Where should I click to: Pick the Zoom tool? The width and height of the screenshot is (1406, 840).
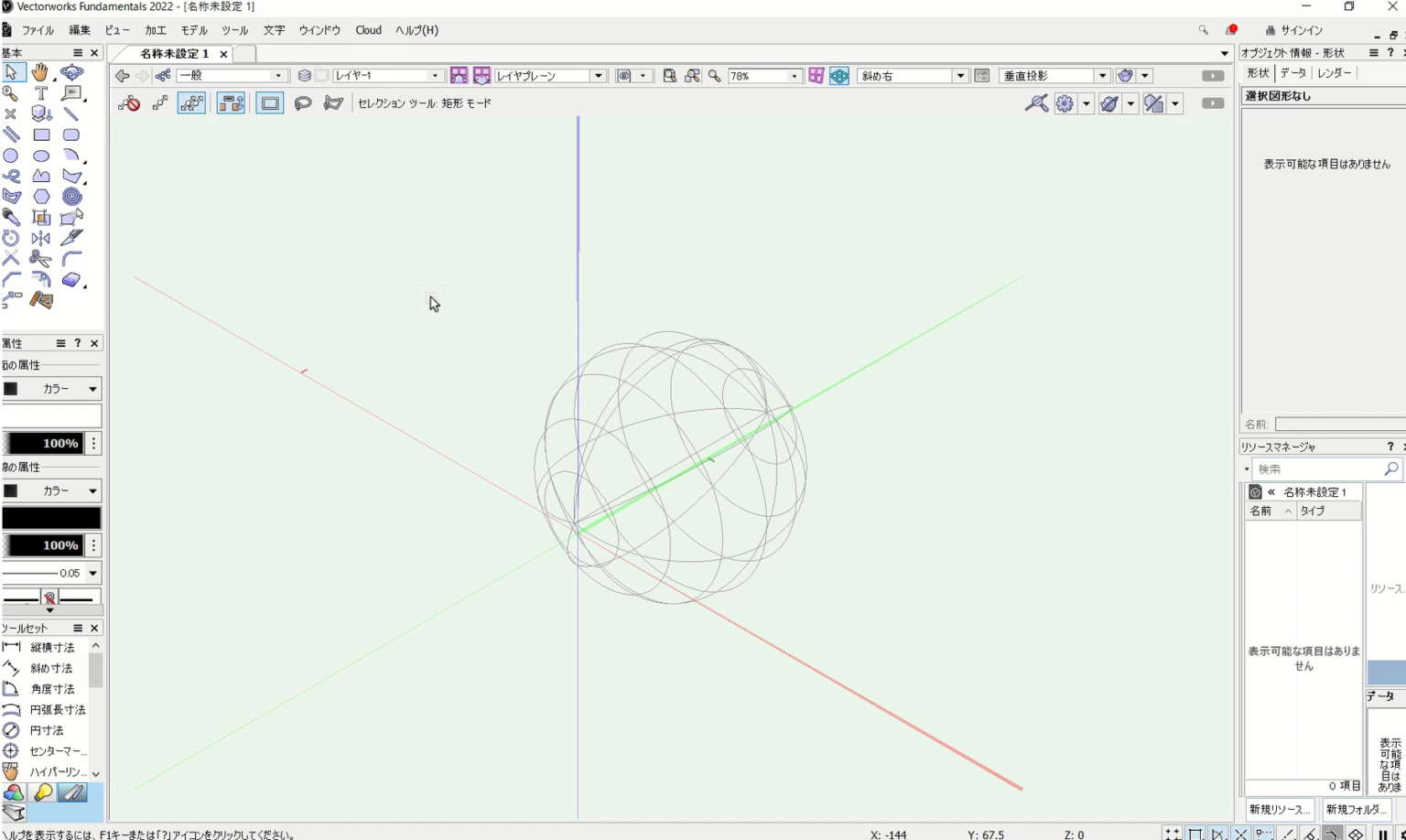click(x=11, y=93)
